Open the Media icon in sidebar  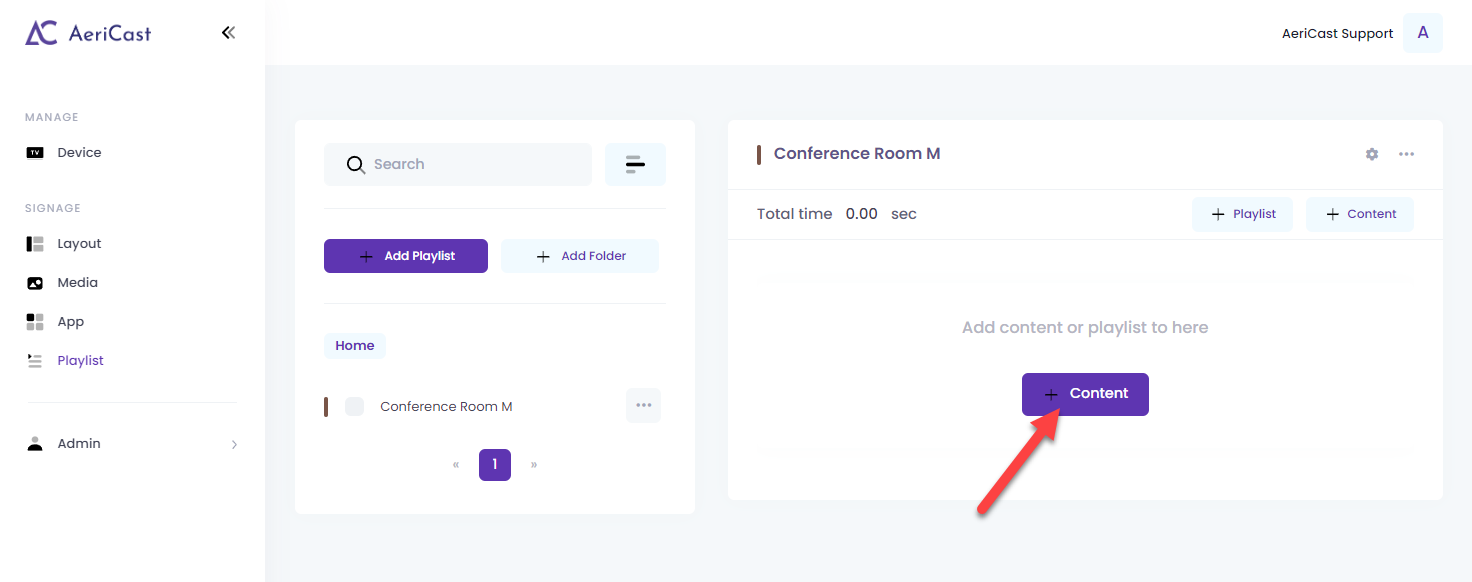tap(35, 283)
